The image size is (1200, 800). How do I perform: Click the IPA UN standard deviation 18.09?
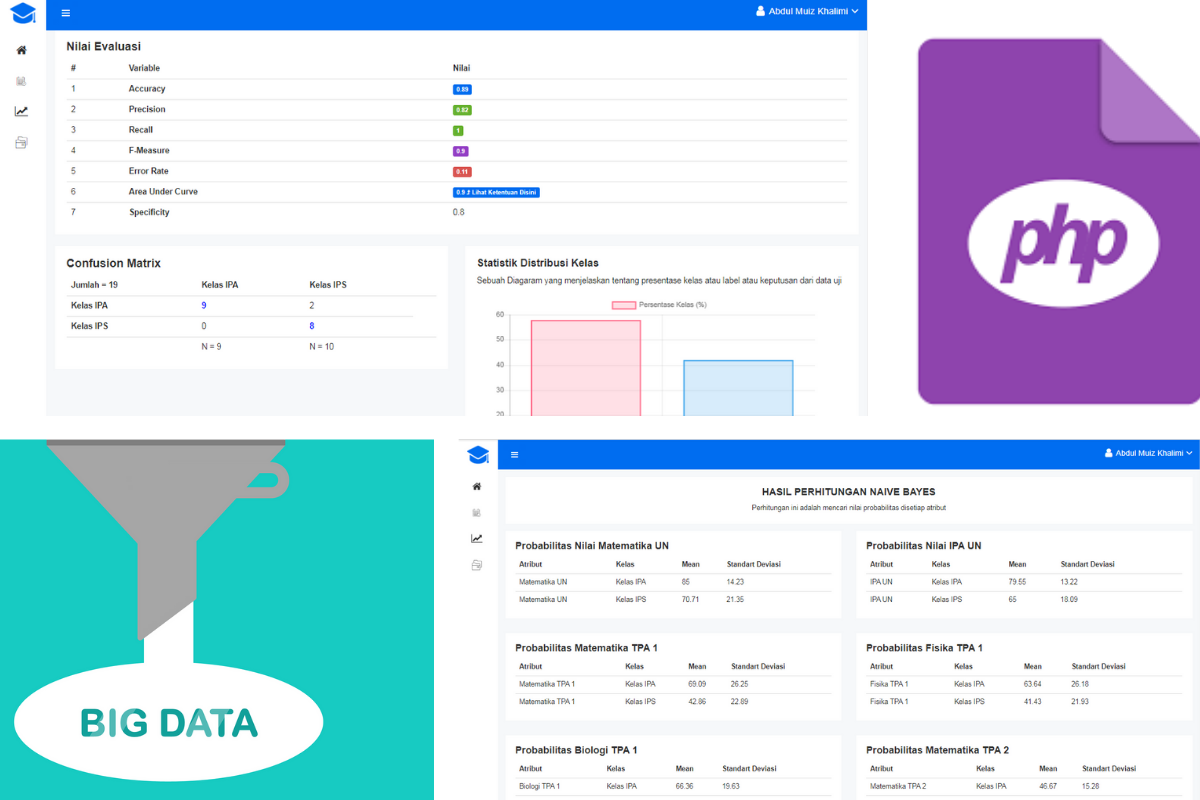point(1070,599)
